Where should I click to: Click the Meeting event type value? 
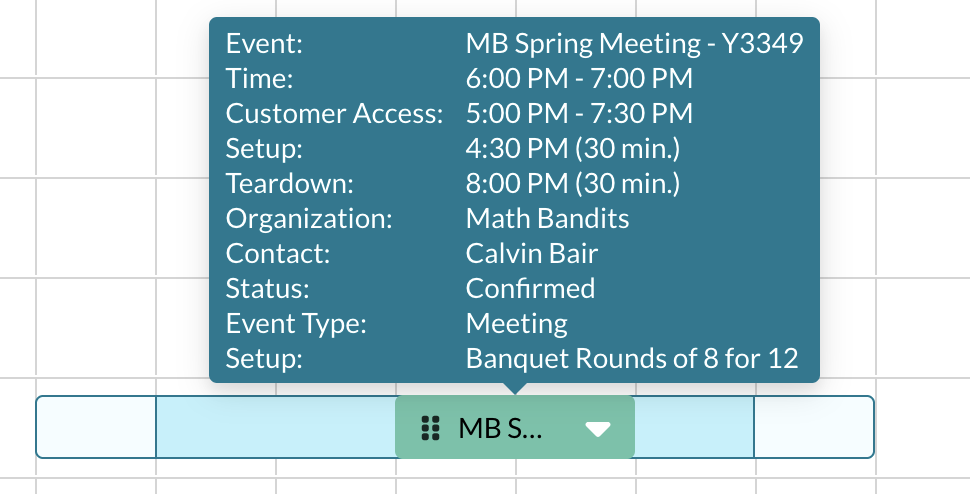(516, 323)
